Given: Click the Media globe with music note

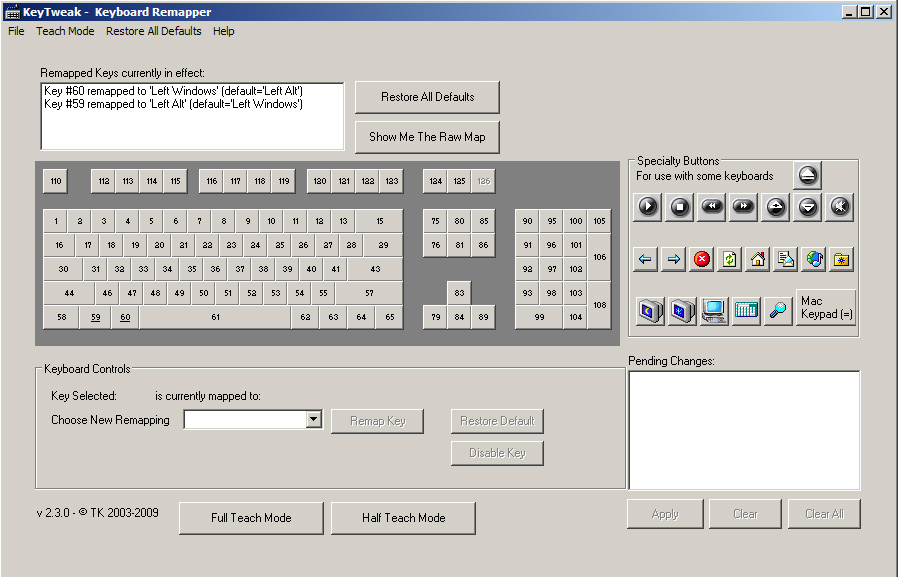Looking at the screenshot, I should (x=814, y=259).
